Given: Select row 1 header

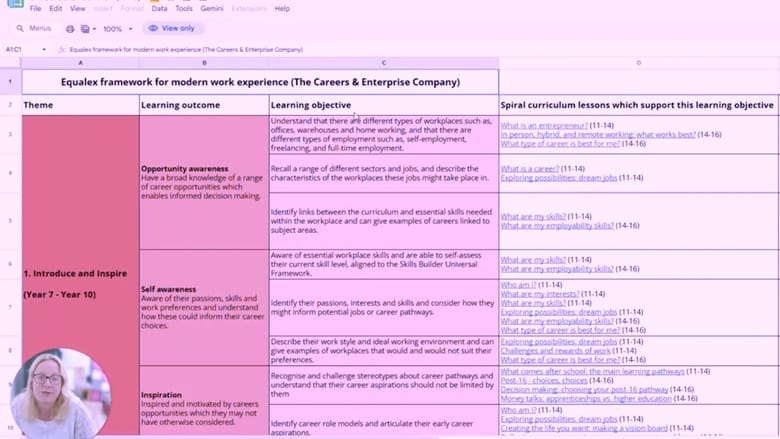Looking at the screenshot, I should coord(10,82).
